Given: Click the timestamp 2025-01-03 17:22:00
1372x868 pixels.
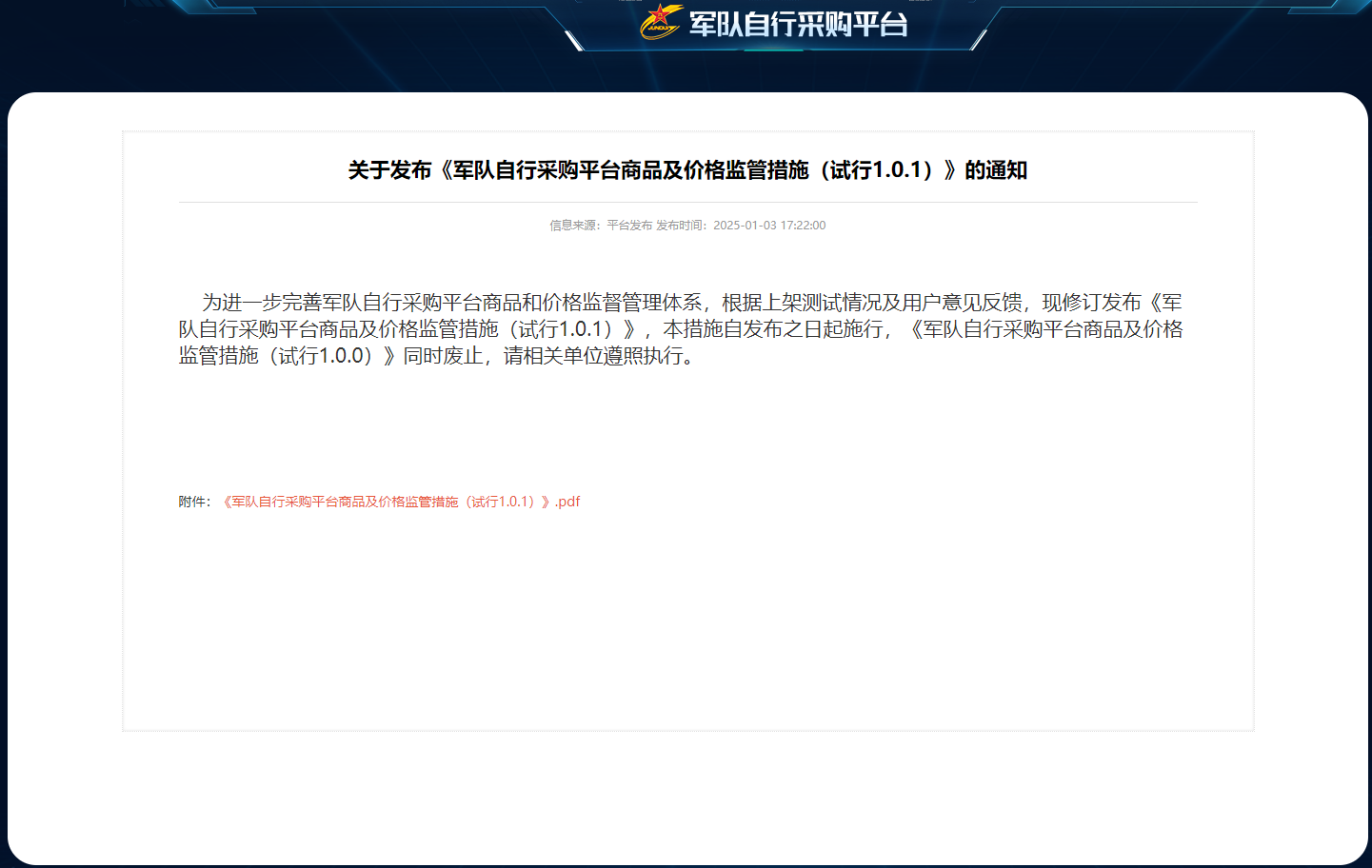Looking at the screenshot, I should [769, 226].
